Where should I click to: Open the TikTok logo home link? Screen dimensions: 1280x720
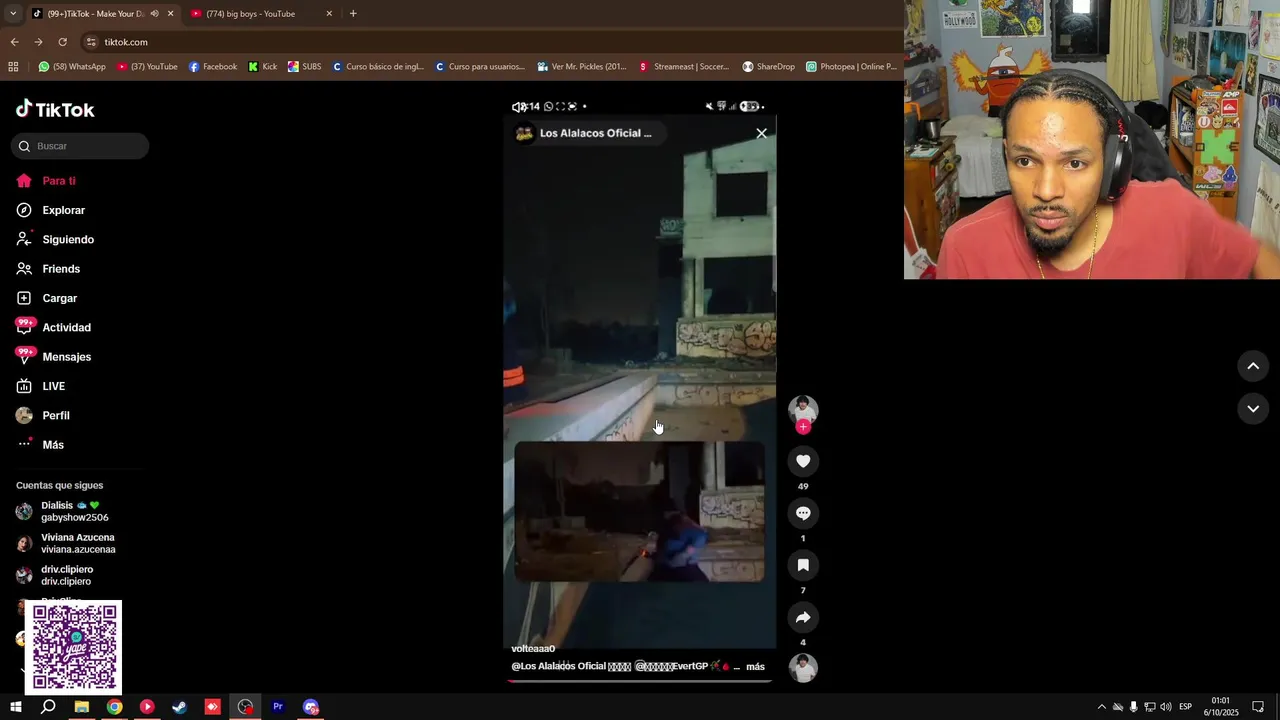[55, 109]
